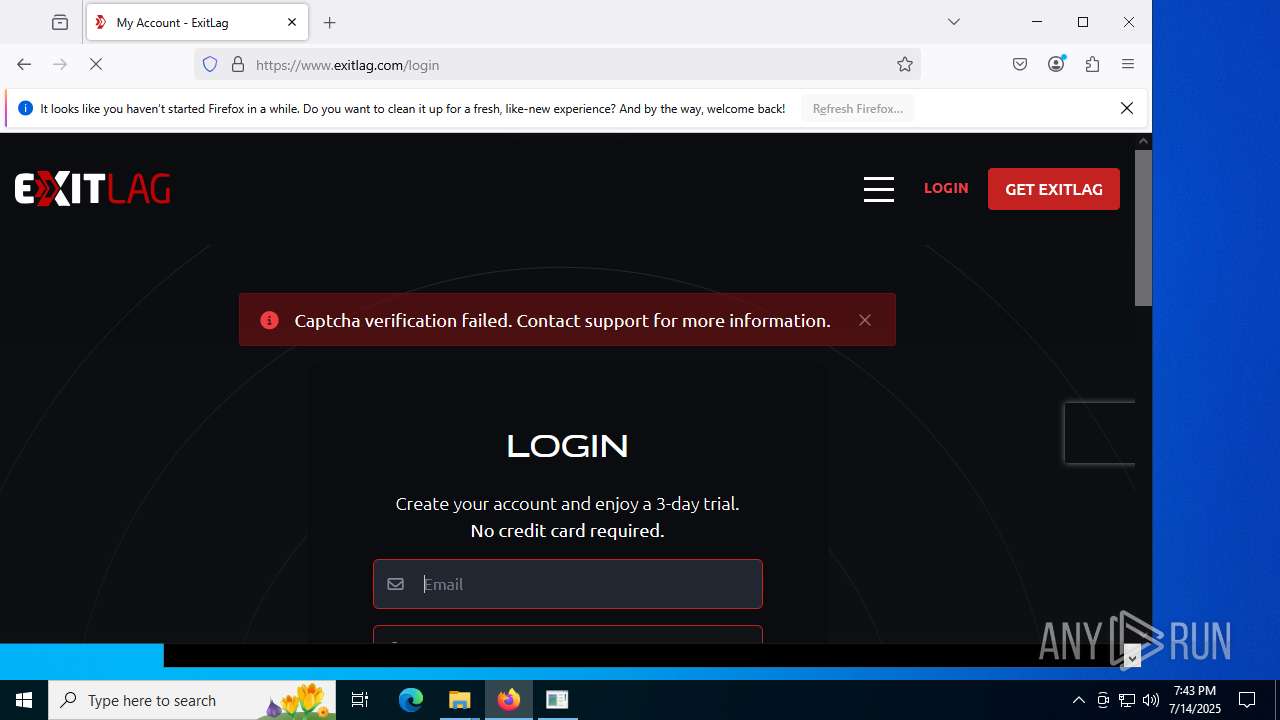Click the taskbar search box
Screen dimensions: 1280x720
pos(192,700)
